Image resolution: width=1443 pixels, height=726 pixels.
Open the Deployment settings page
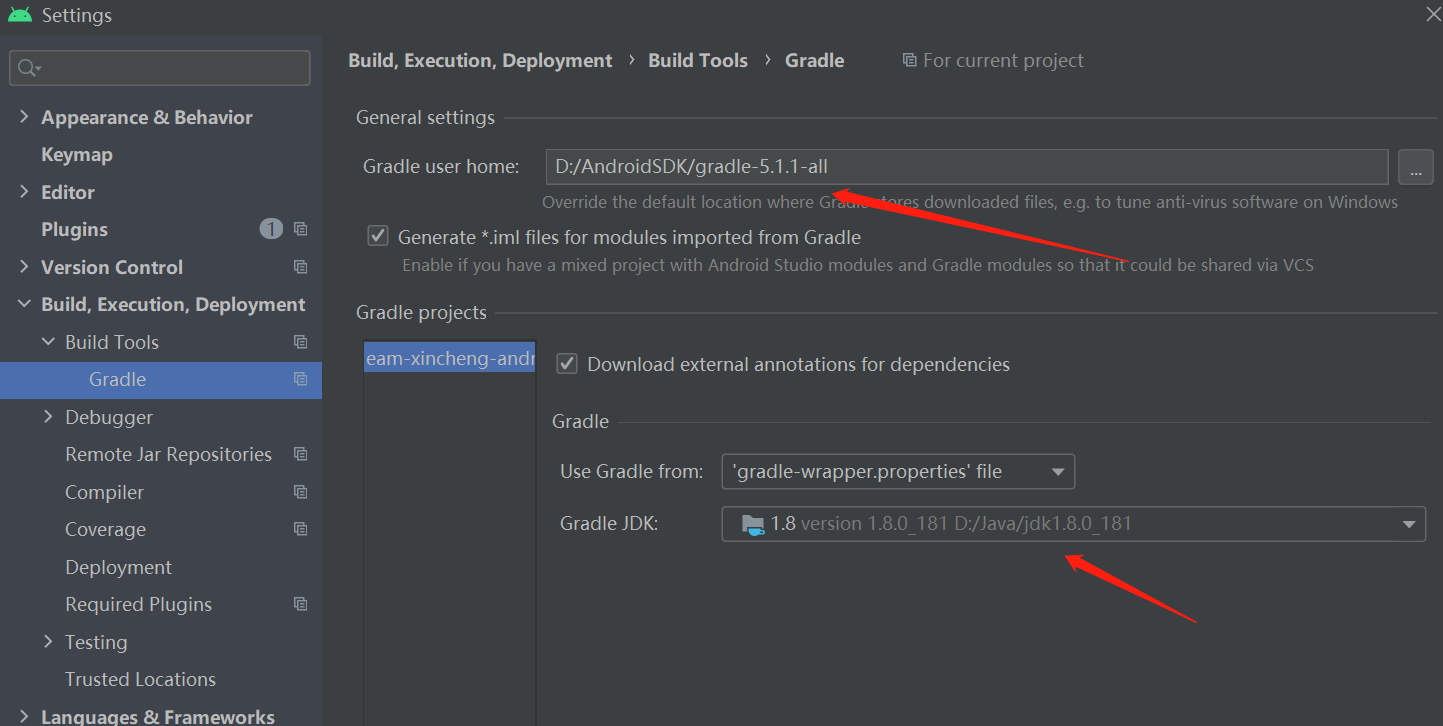(118, 567)
